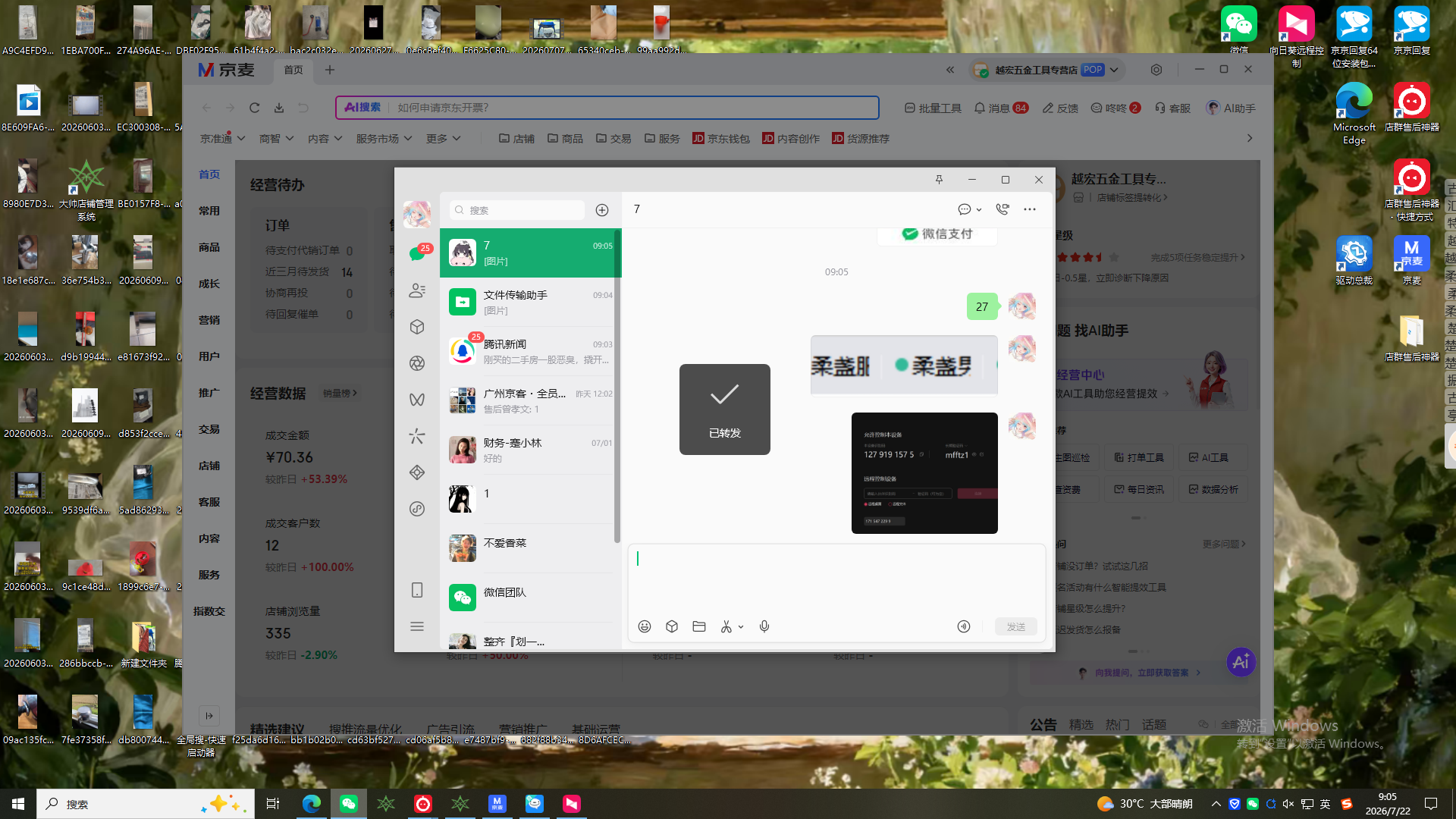Pin the WeChat window on top
Viewport: 1456px width, 819px height.
pos(939,180)
